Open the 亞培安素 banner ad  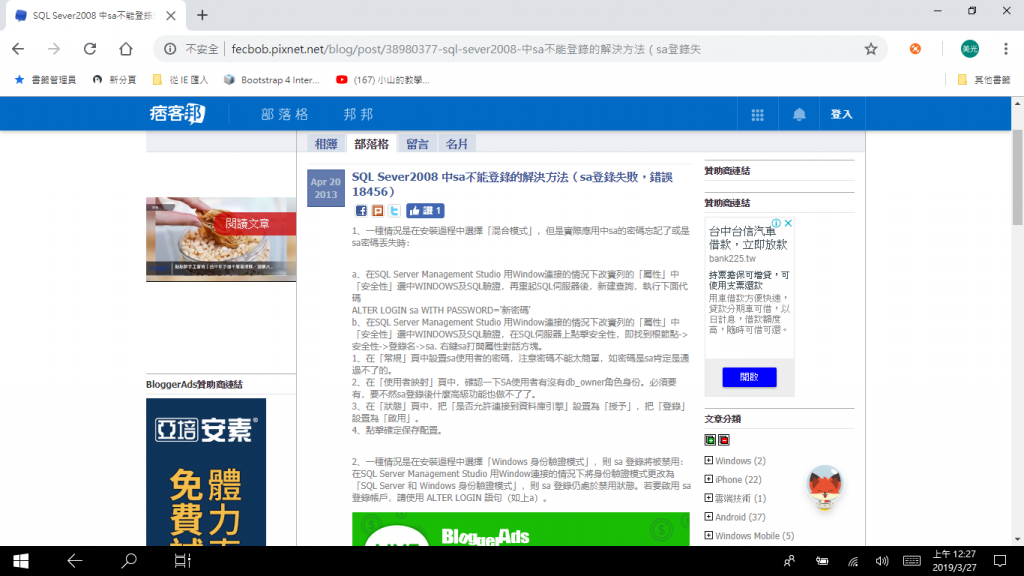(206, 472)
